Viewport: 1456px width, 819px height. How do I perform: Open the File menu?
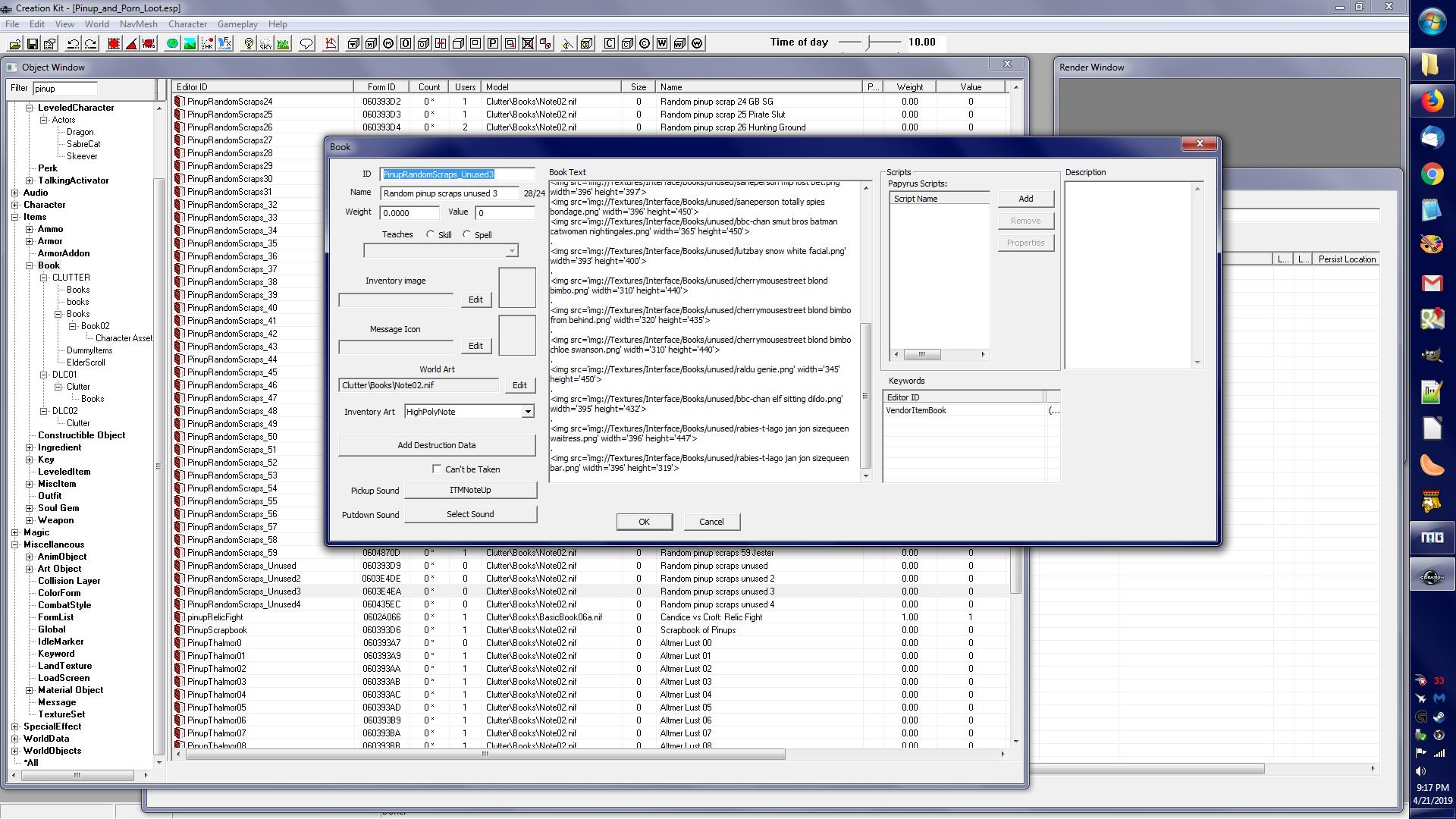12,24
